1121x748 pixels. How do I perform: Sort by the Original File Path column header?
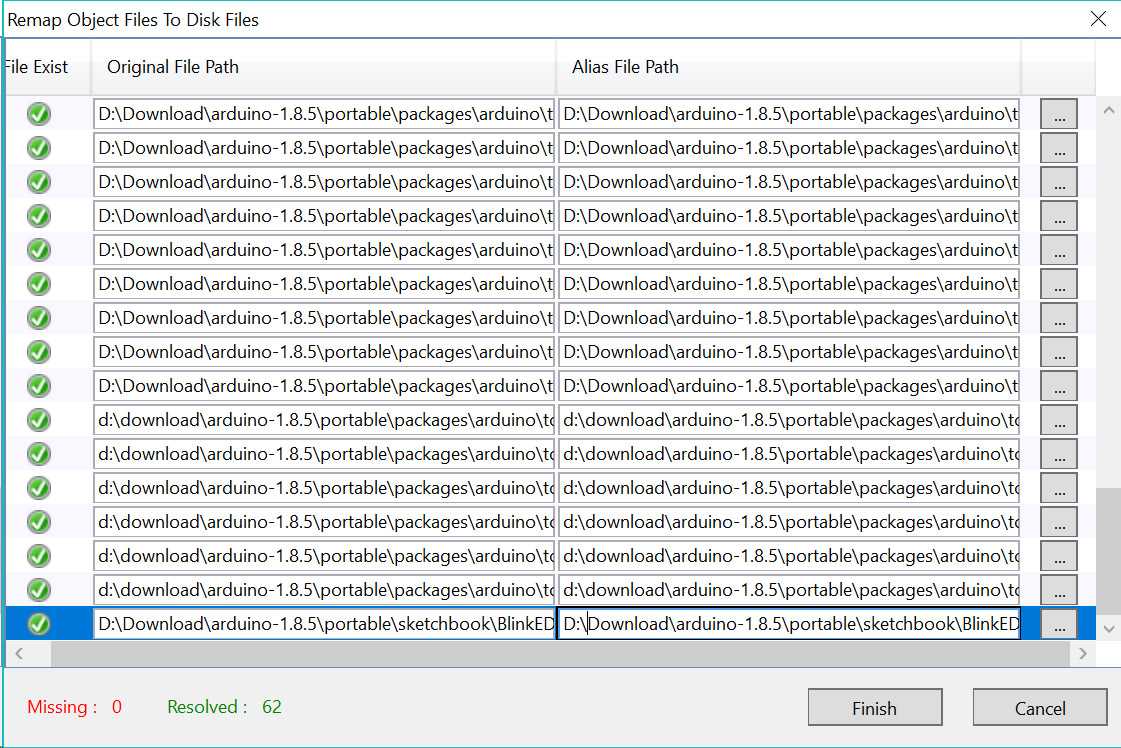323,68
